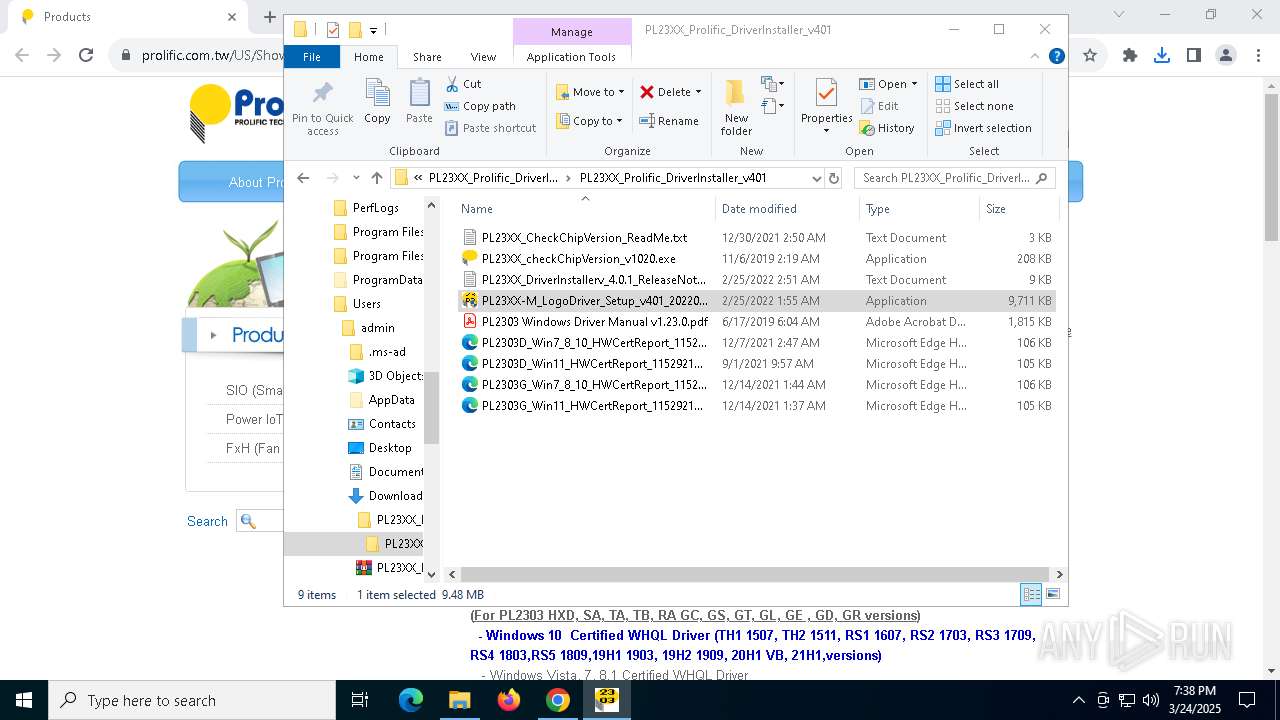Create a New folder

736,106
